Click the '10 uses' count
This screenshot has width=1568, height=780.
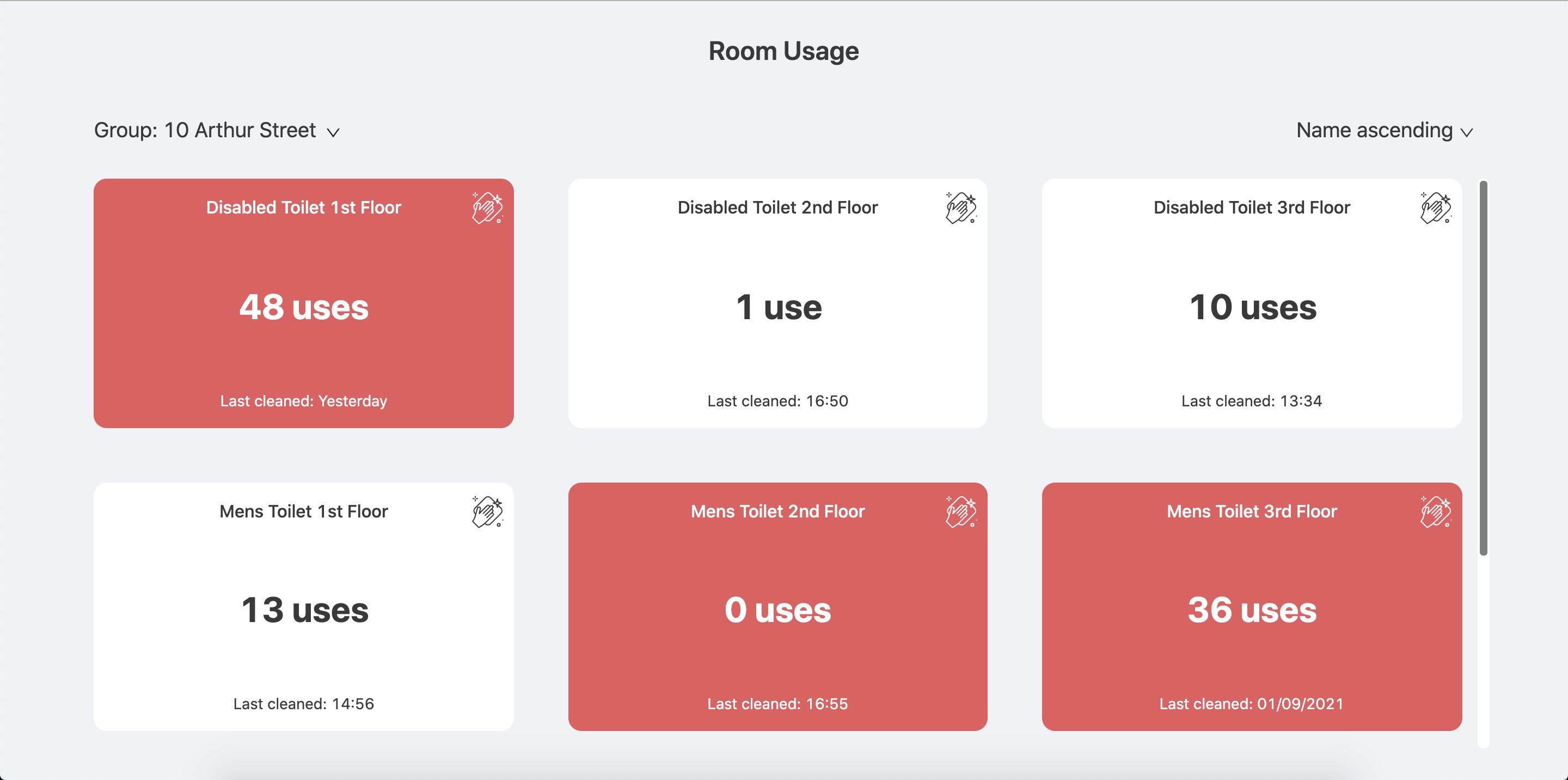1253,307
